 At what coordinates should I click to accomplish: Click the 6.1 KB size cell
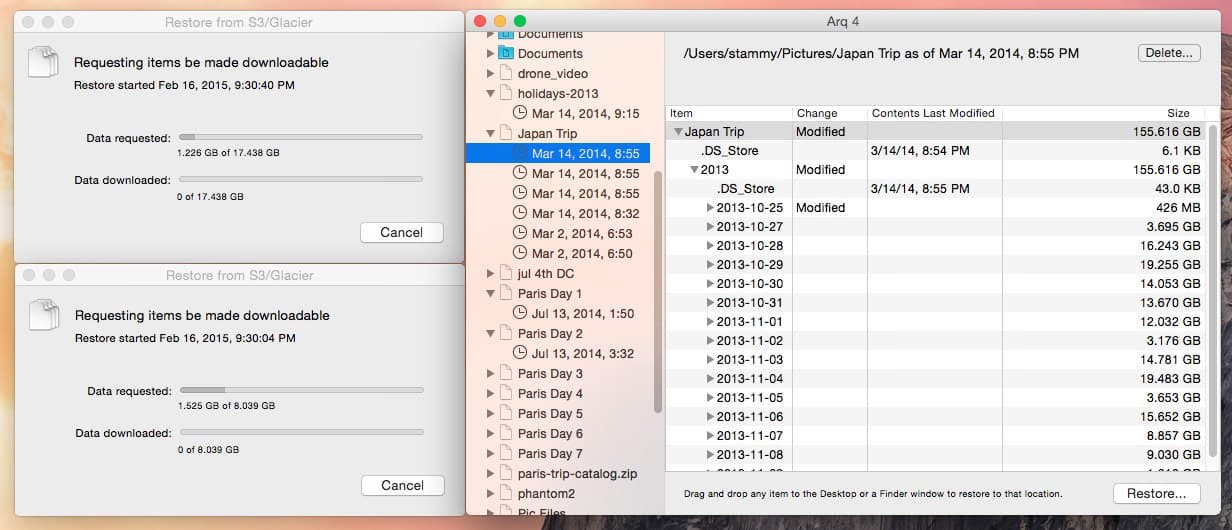tap(1180, 150)
